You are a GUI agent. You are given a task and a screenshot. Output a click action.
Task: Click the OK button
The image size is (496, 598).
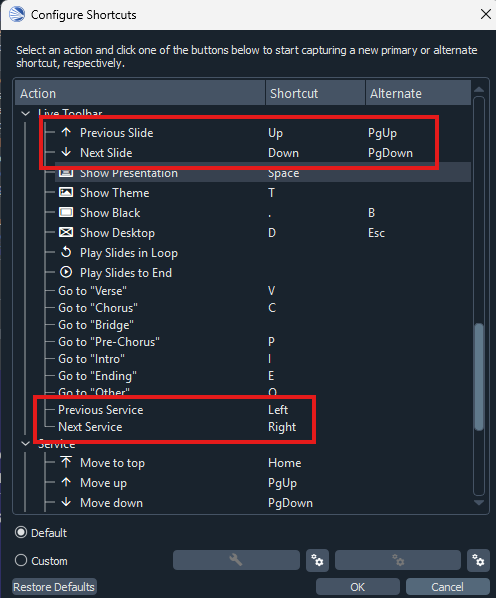point(358,587)
